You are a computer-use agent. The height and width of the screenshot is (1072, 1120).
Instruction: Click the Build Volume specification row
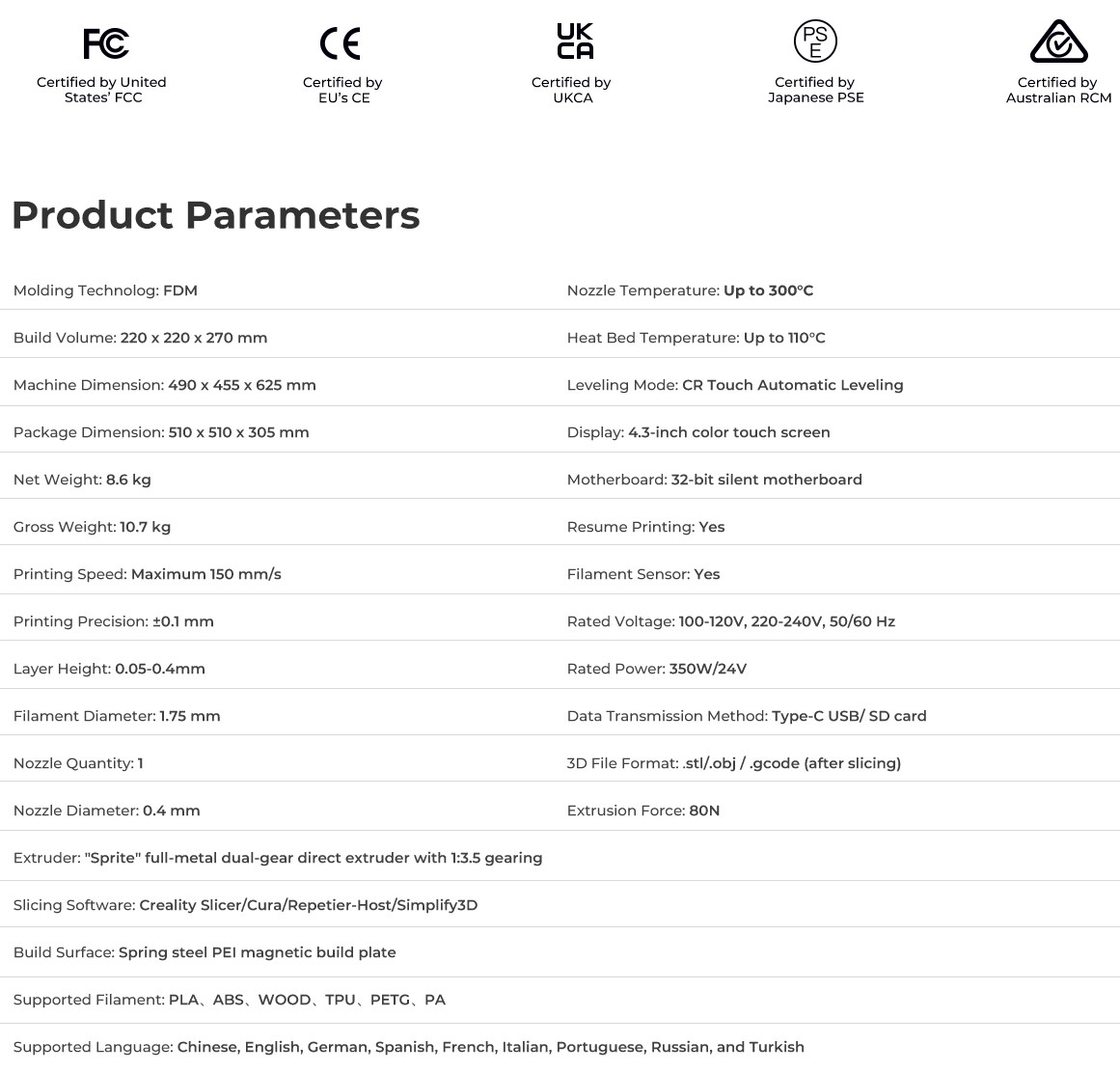tap(141, 338)
